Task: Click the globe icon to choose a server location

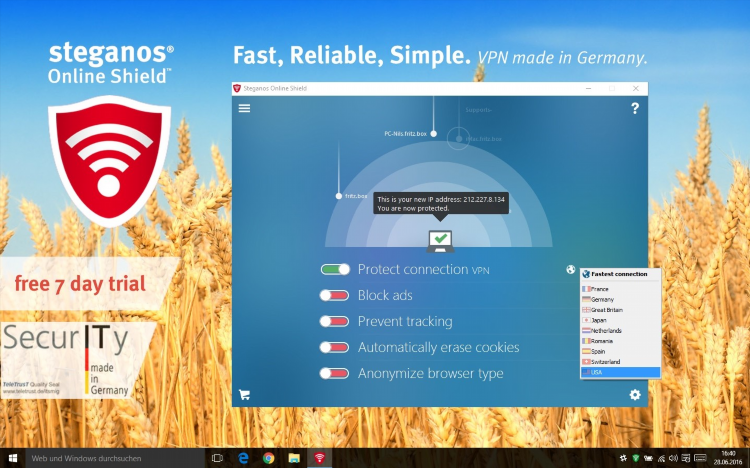Action: point(571,269)
